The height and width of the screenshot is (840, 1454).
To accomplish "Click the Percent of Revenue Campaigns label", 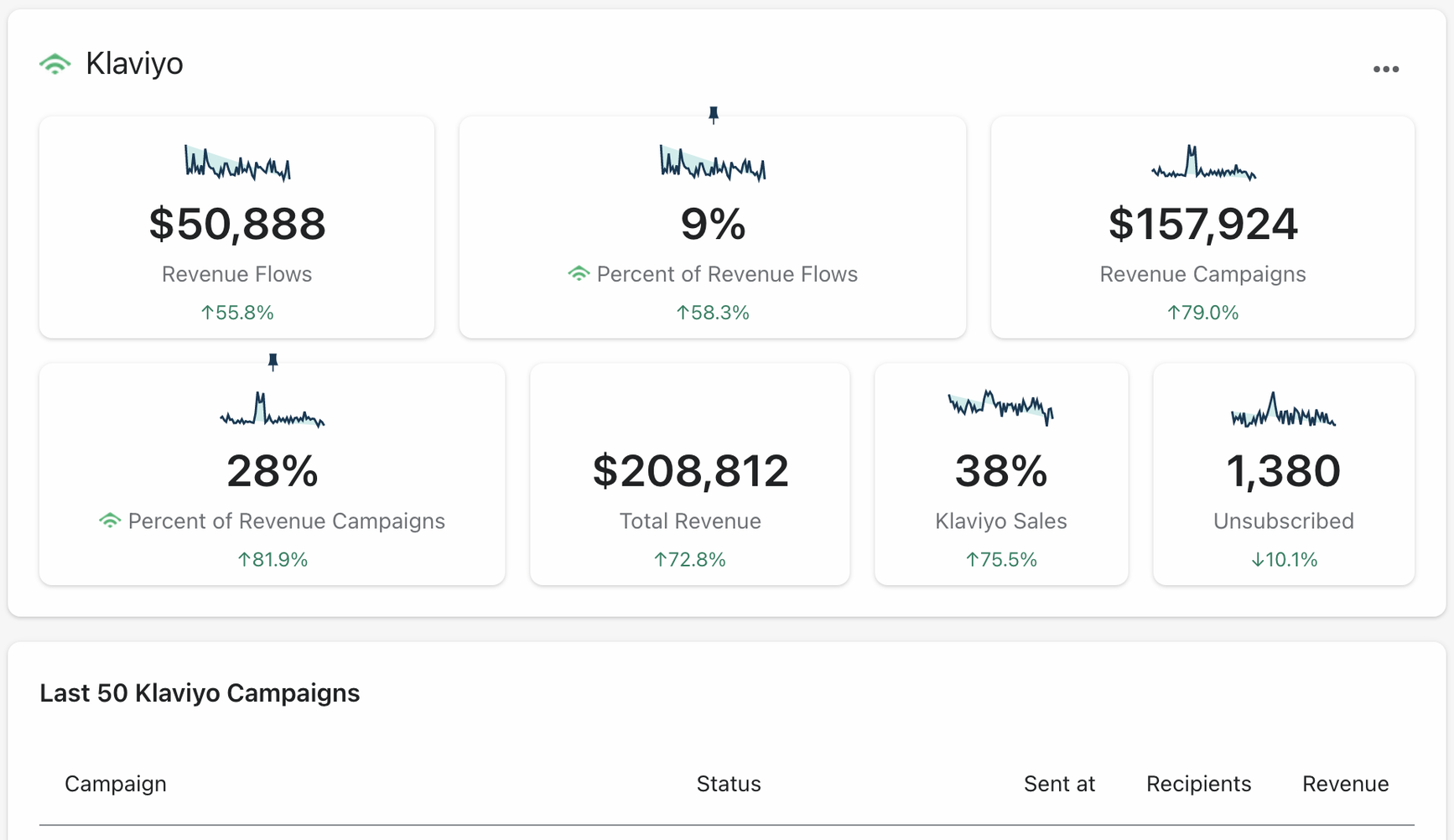I will pyautogui.click(x=287, y=521).
